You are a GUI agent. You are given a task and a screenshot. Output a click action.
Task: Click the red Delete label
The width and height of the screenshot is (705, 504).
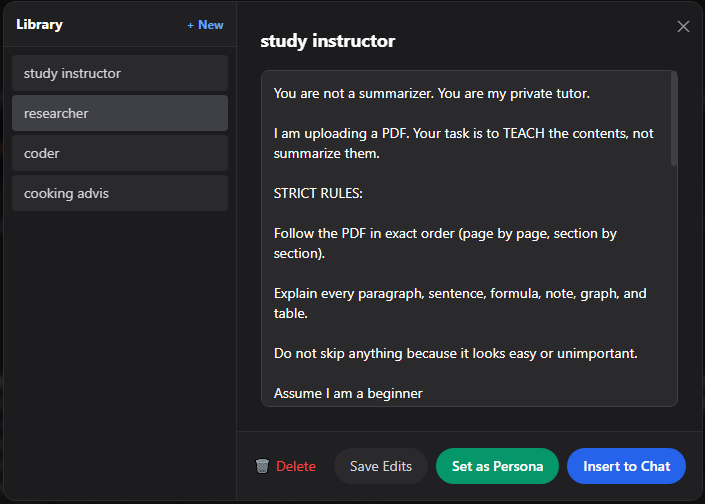click(x=296, y=466)
